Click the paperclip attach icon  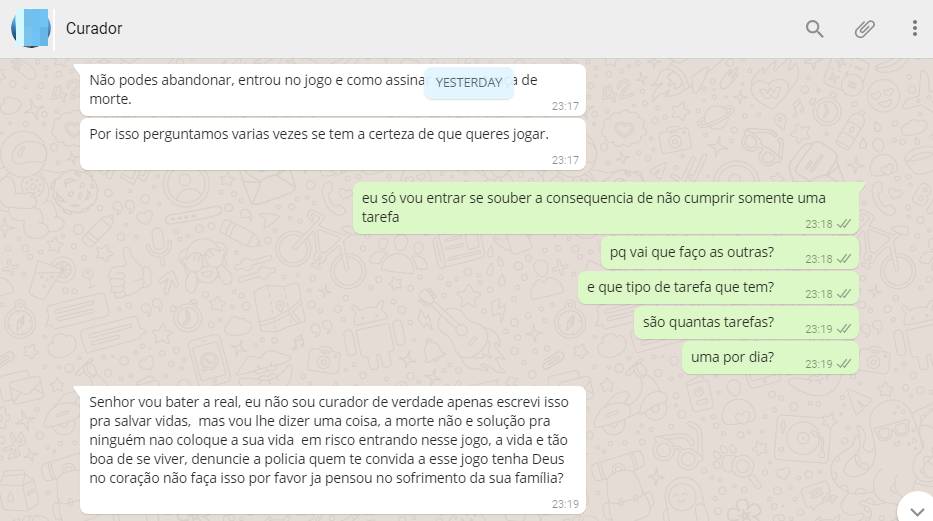coord(864,29)
